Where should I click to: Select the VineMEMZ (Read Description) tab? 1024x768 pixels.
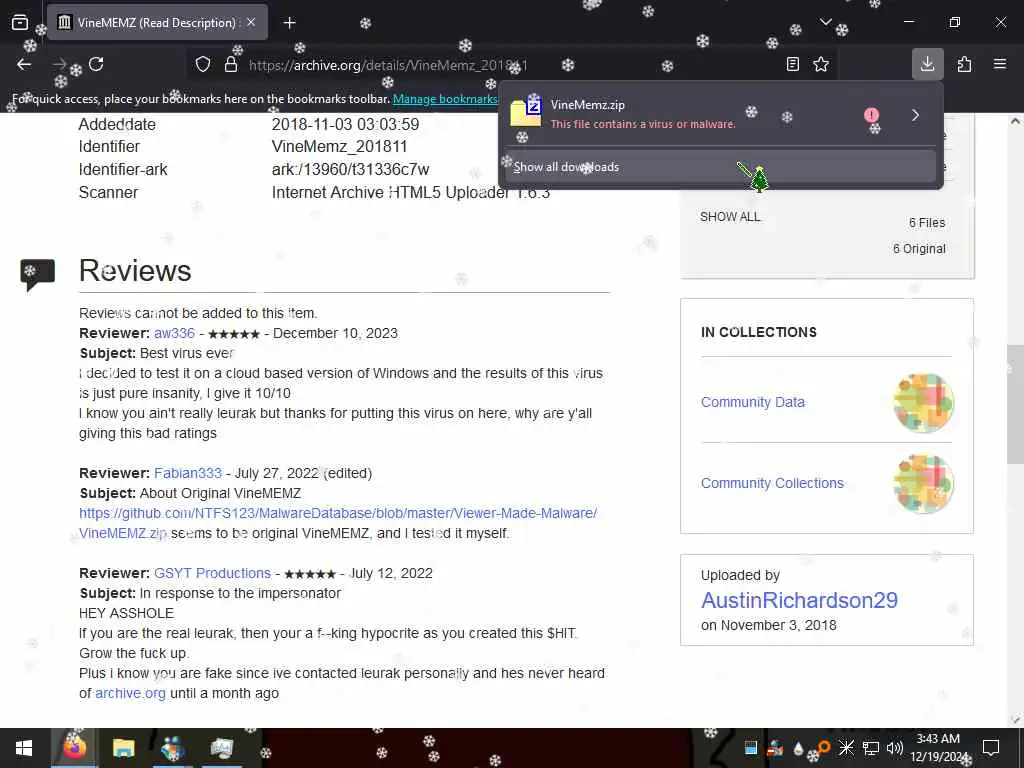(x=157, y=22)
